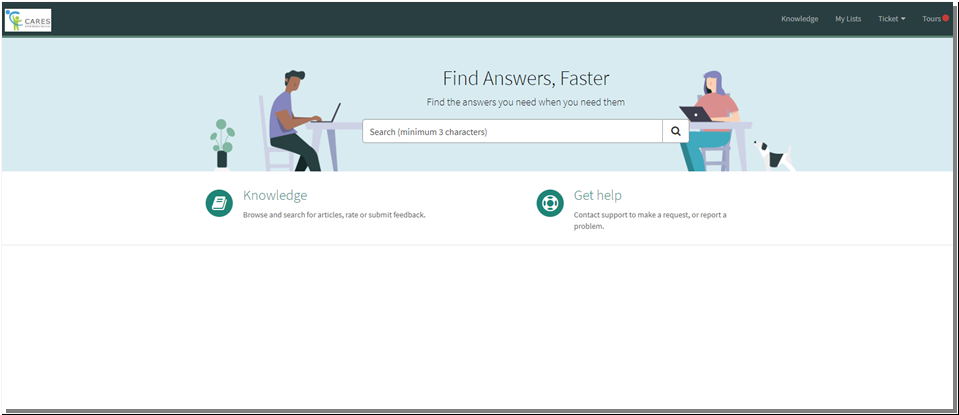Expand the Ticket dropdown menu
959x415 pixels.
[887, 19]
